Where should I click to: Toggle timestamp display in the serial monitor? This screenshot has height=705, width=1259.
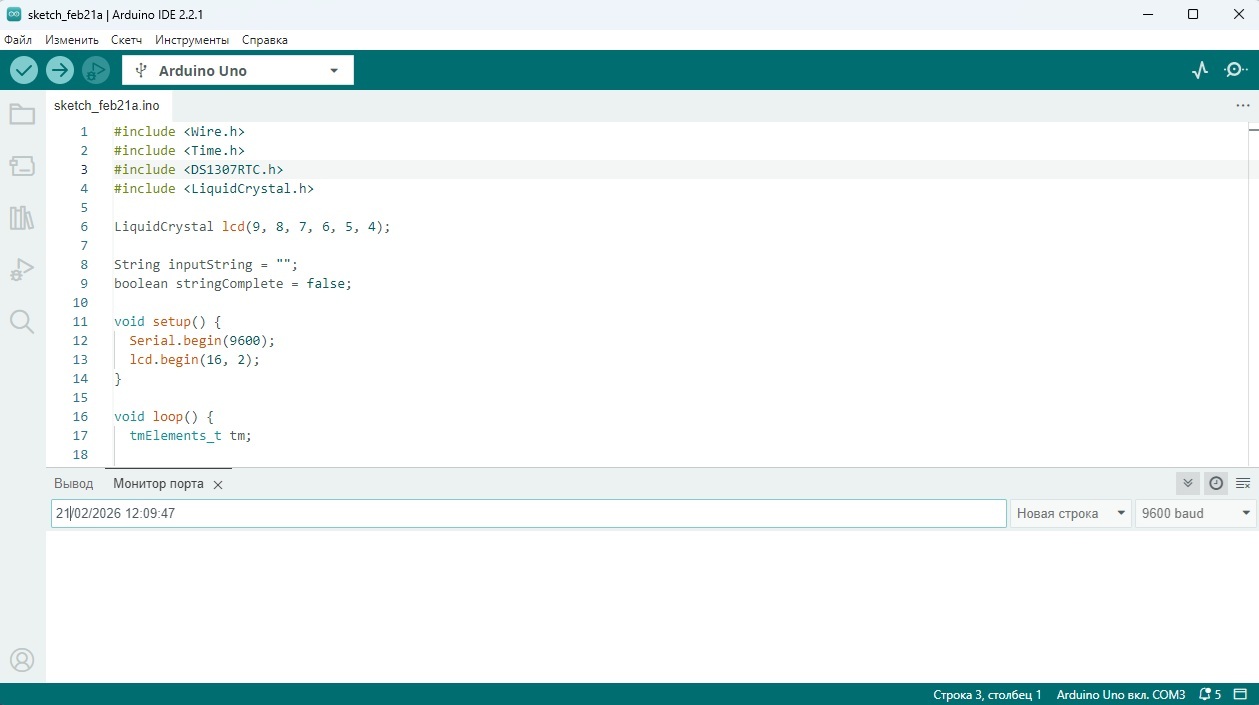tap(1216, 483)
